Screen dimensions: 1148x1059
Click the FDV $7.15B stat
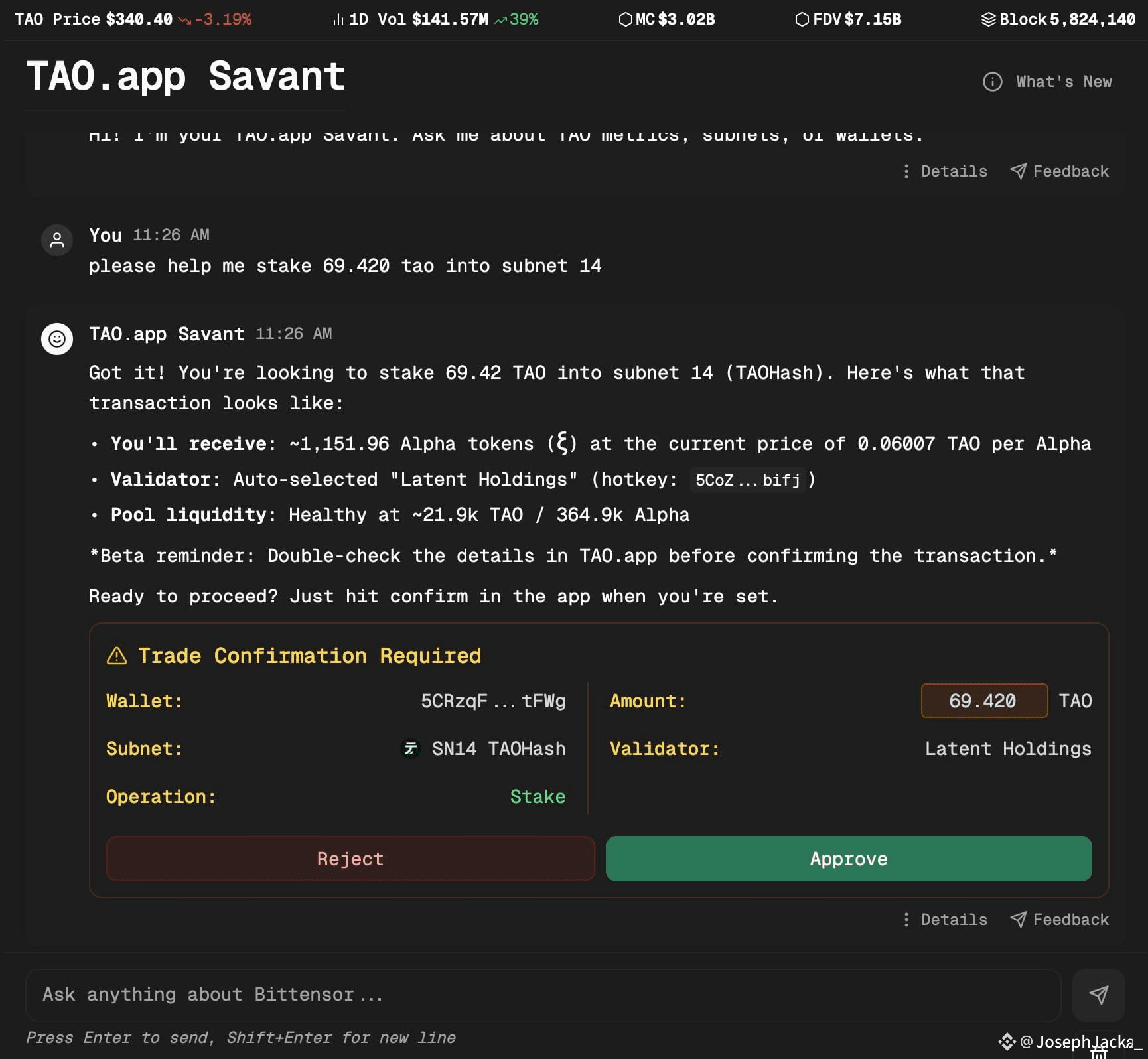[848, 19]
